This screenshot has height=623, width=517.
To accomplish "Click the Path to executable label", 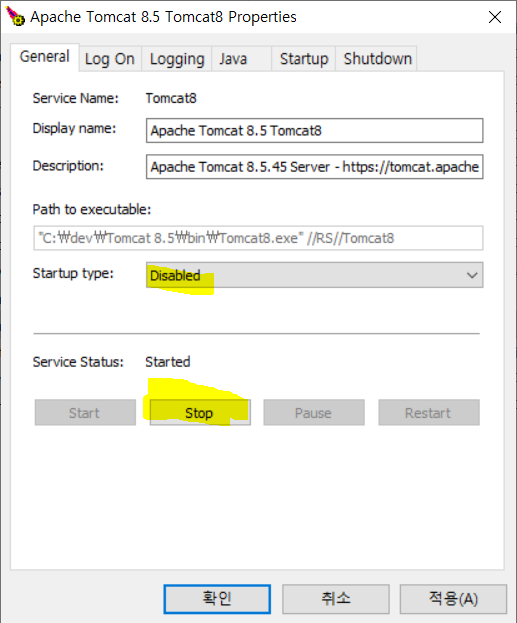I will point(92,209).
